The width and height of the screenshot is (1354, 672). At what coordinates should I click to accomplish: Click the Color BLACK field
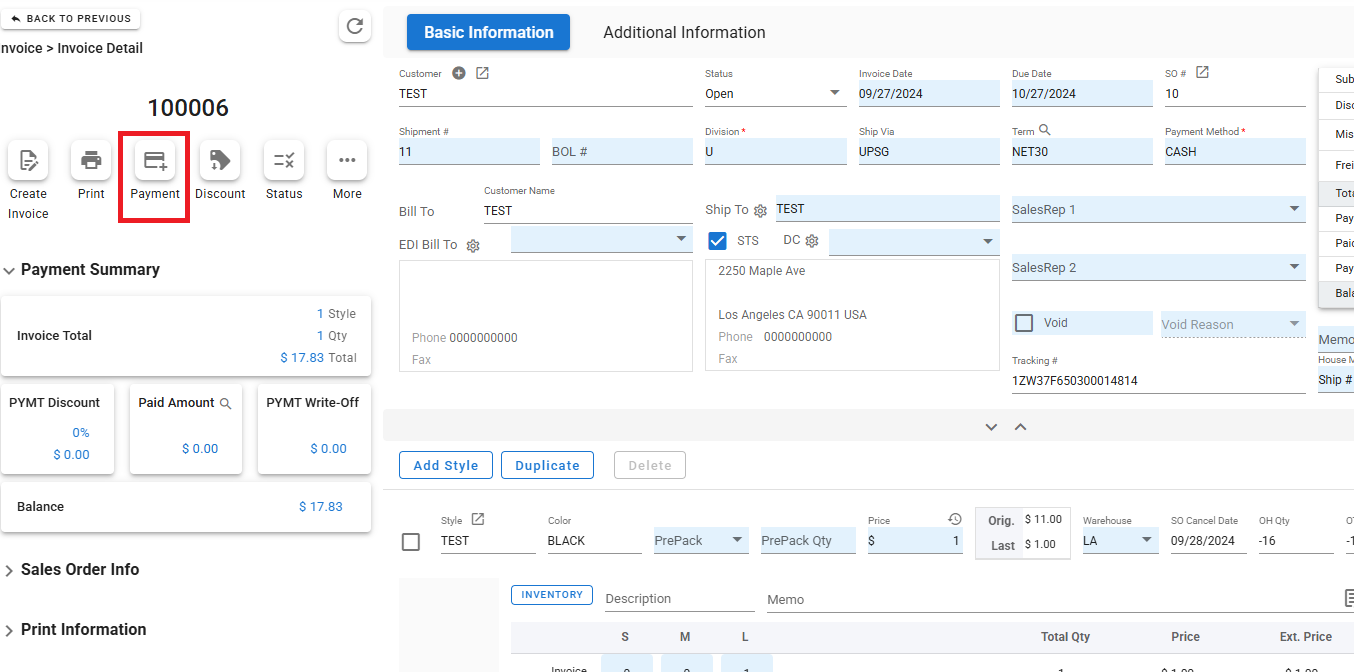594,540
